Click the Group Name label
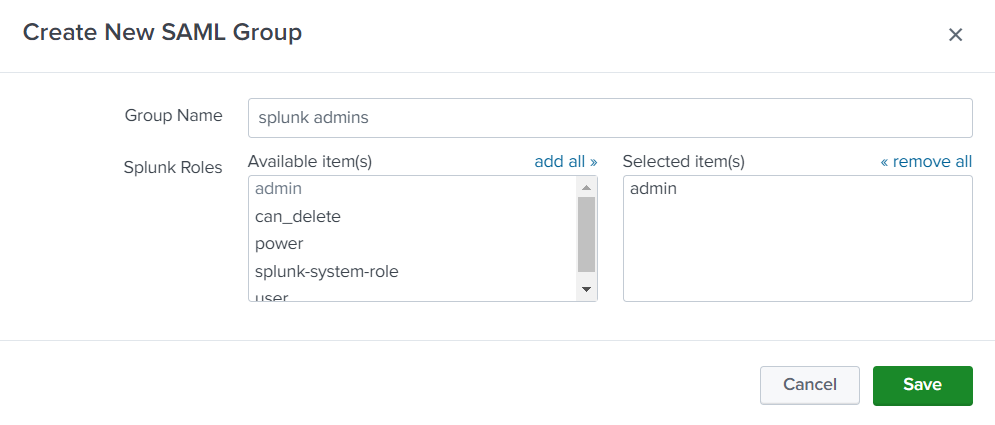Screen dimensions: 995x425 [x=173, y=115]
